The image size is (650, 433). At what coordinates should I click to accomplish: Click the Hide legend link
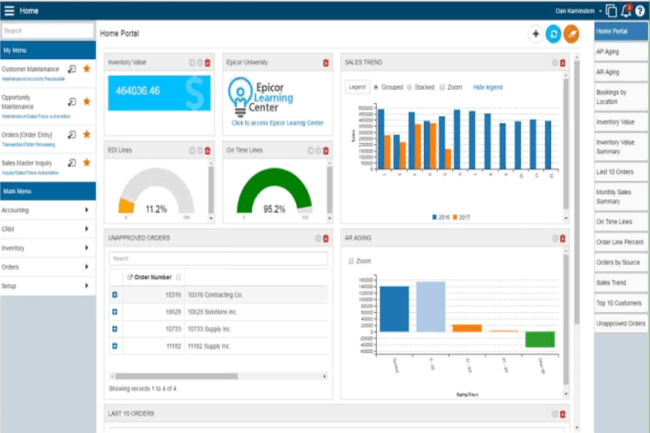point(487,87)
